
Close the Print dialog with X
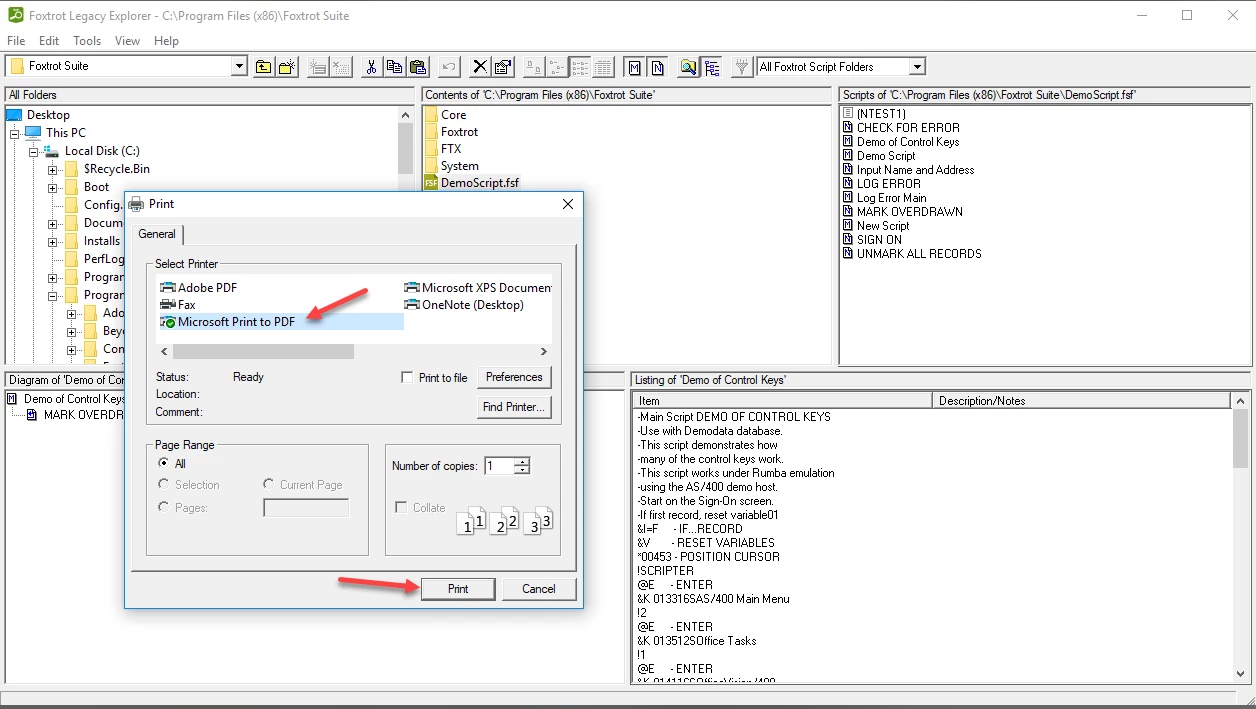coord(568,204)
